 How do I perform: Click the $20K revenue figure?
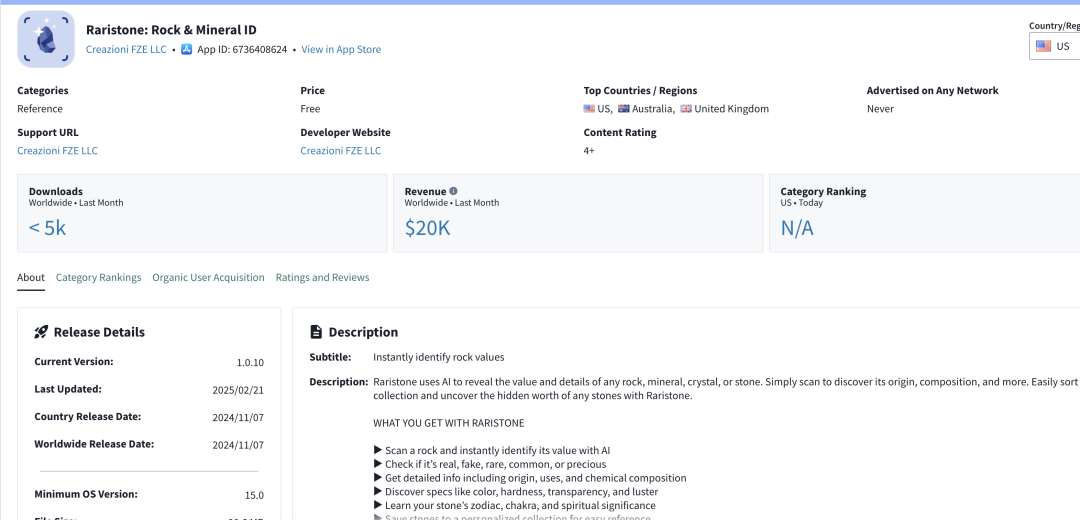coord(427,228)
